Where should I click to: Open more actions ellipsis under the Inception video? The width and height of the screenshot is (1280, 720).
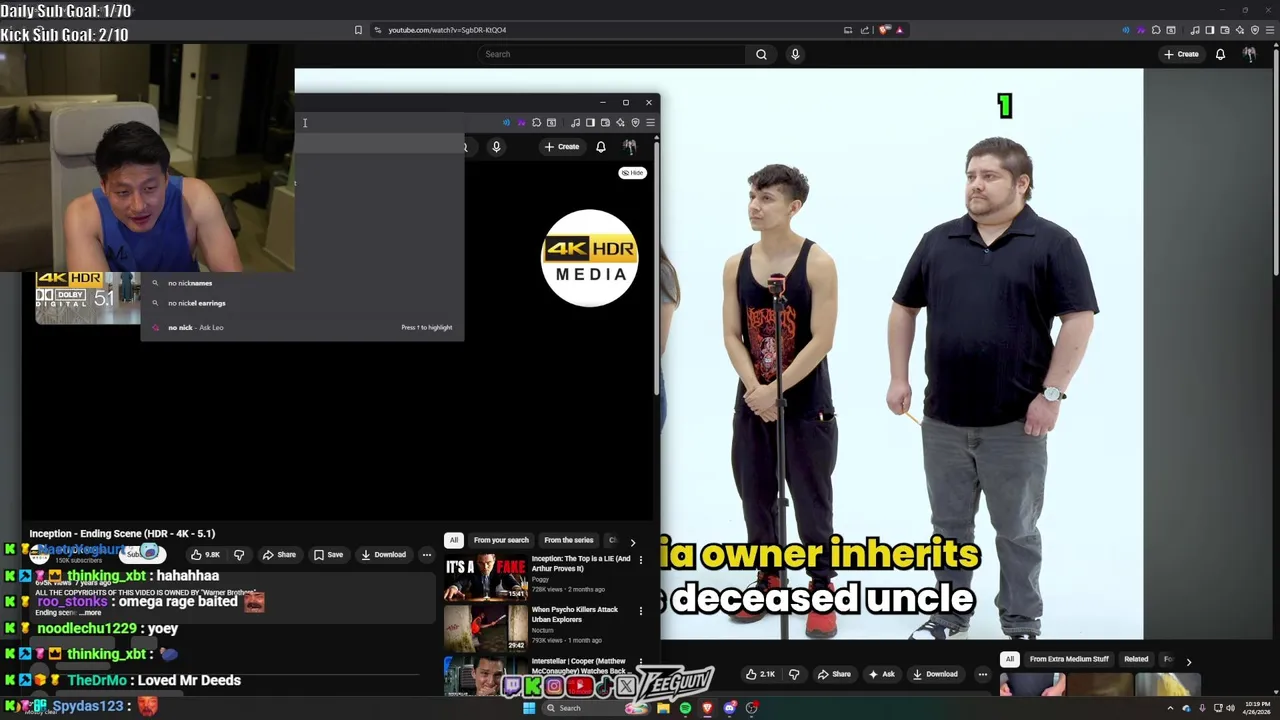pyautogui.click(x=426, y=555)
